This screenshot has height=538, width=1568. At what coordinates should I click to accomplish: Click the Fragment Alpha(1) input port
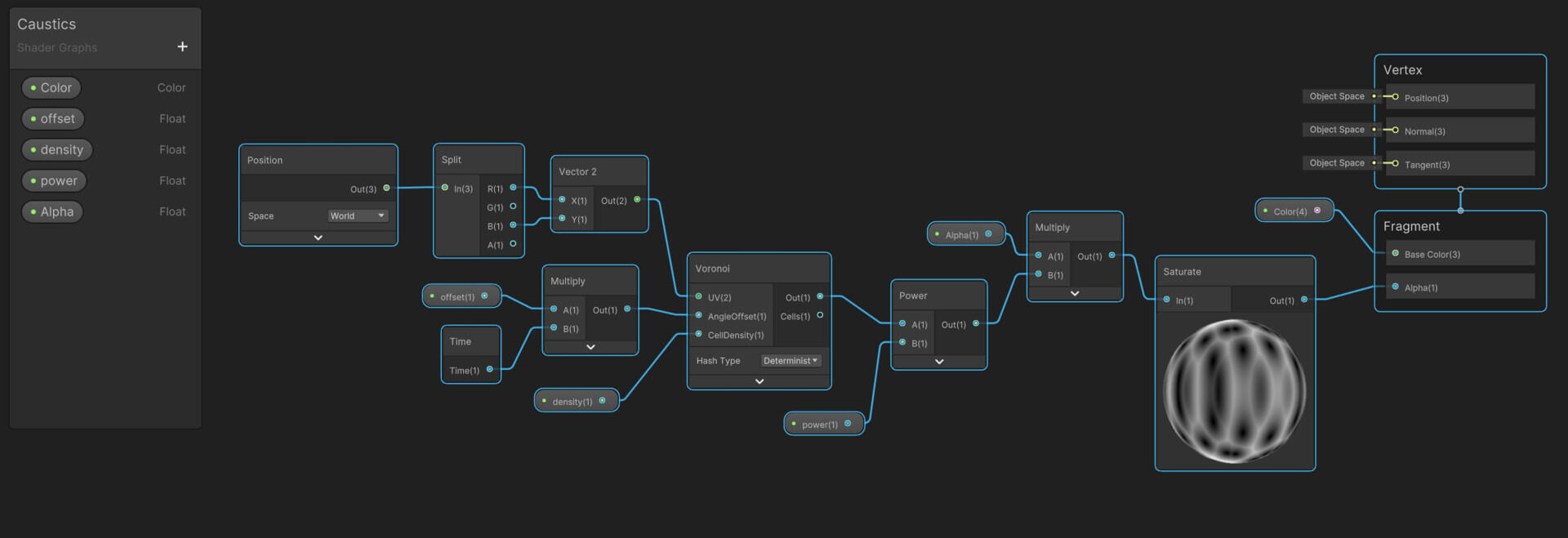1396,287
